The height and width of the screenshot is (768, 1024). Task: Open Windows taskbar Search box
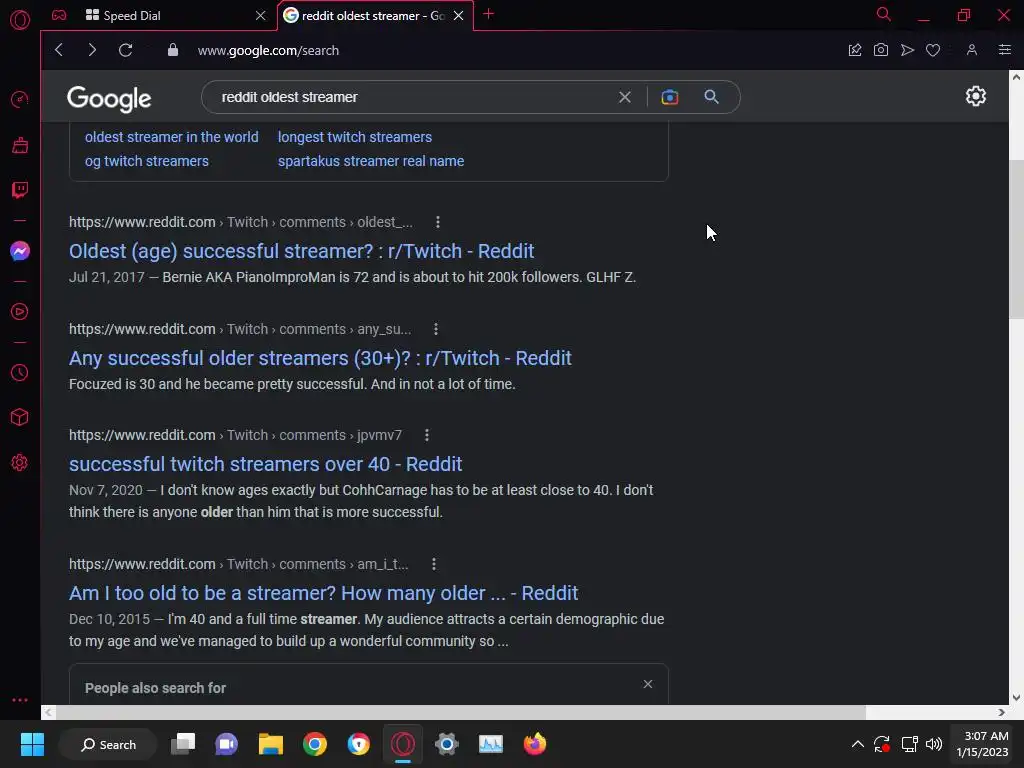click(108, 744)
